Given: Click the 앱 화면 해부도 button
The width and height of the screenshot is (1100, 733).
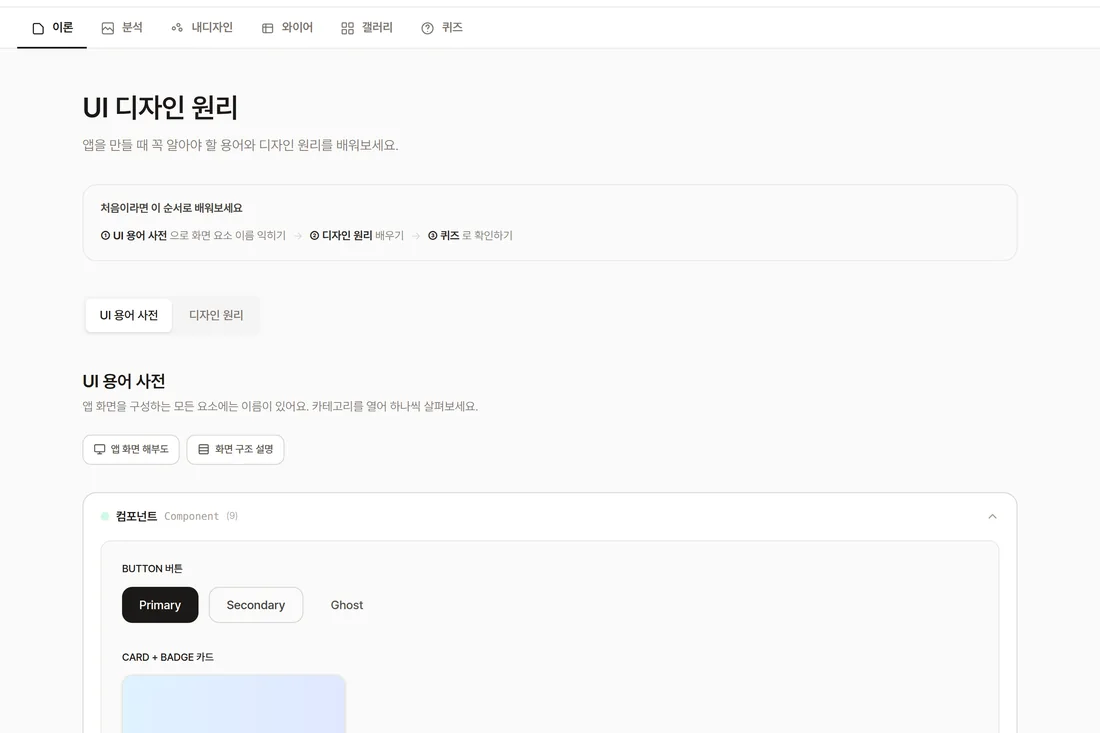Looking at the screenshot, I should [x=131, y=450].
